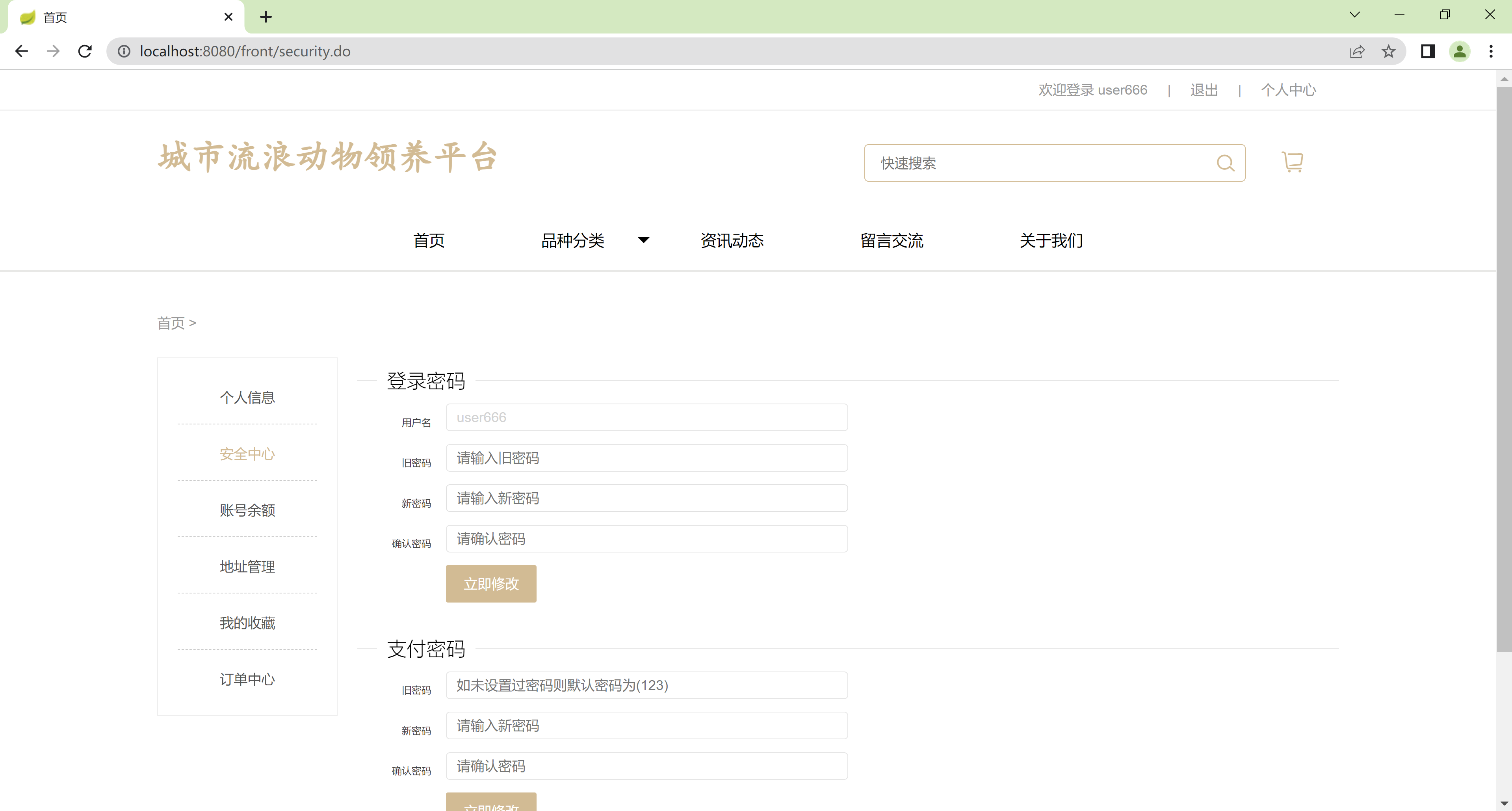
Task: Click the 首页 breadcrumb link
Action: (x=171, y=323)
